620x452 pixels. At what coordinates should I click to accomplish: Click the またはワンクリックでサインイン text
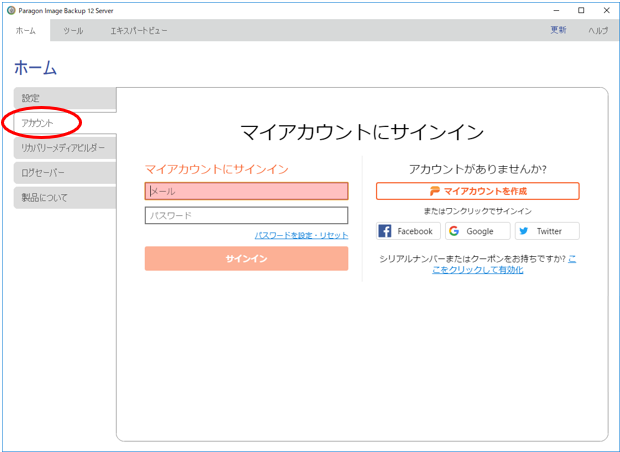(x=478, y=211)
